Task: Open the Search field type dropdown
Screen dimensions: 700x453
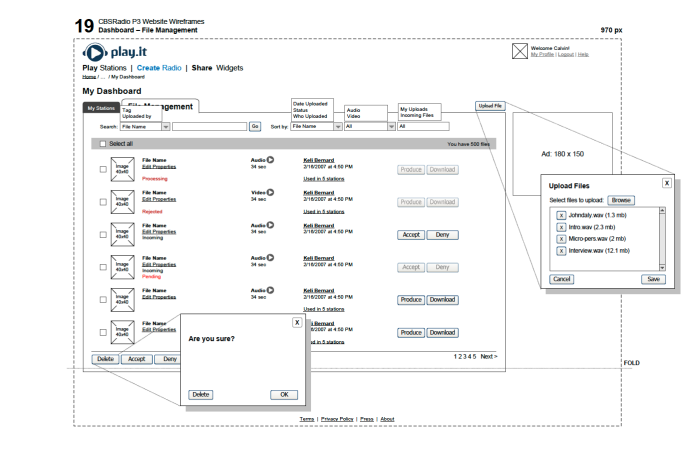Action: tap(145, 127)
